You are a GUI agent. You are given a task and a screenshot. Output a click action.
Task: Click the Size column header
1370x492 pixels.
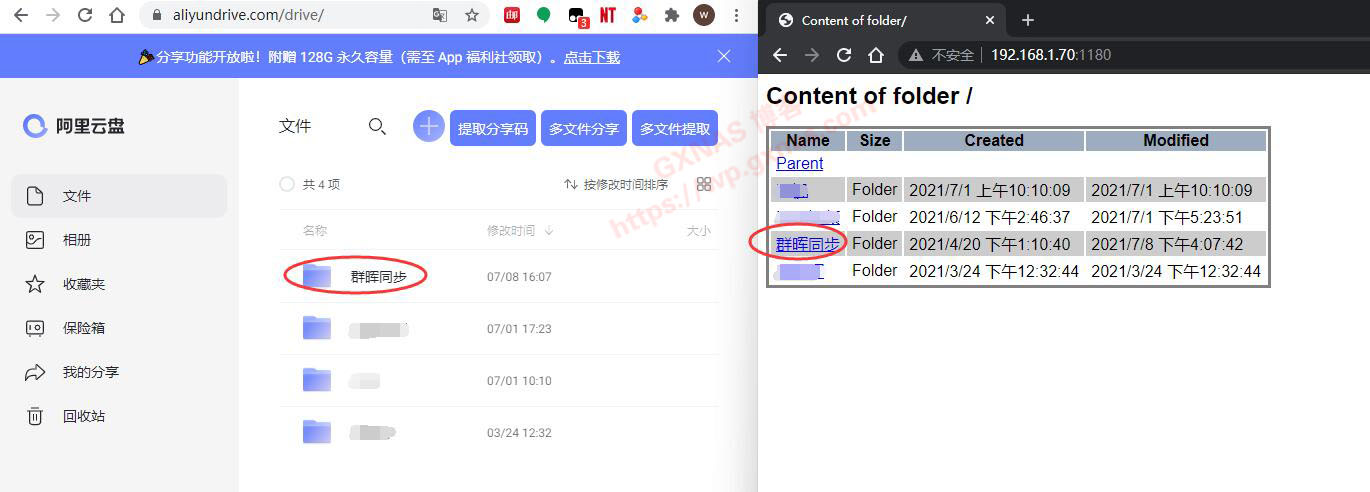tap(875, 140)
